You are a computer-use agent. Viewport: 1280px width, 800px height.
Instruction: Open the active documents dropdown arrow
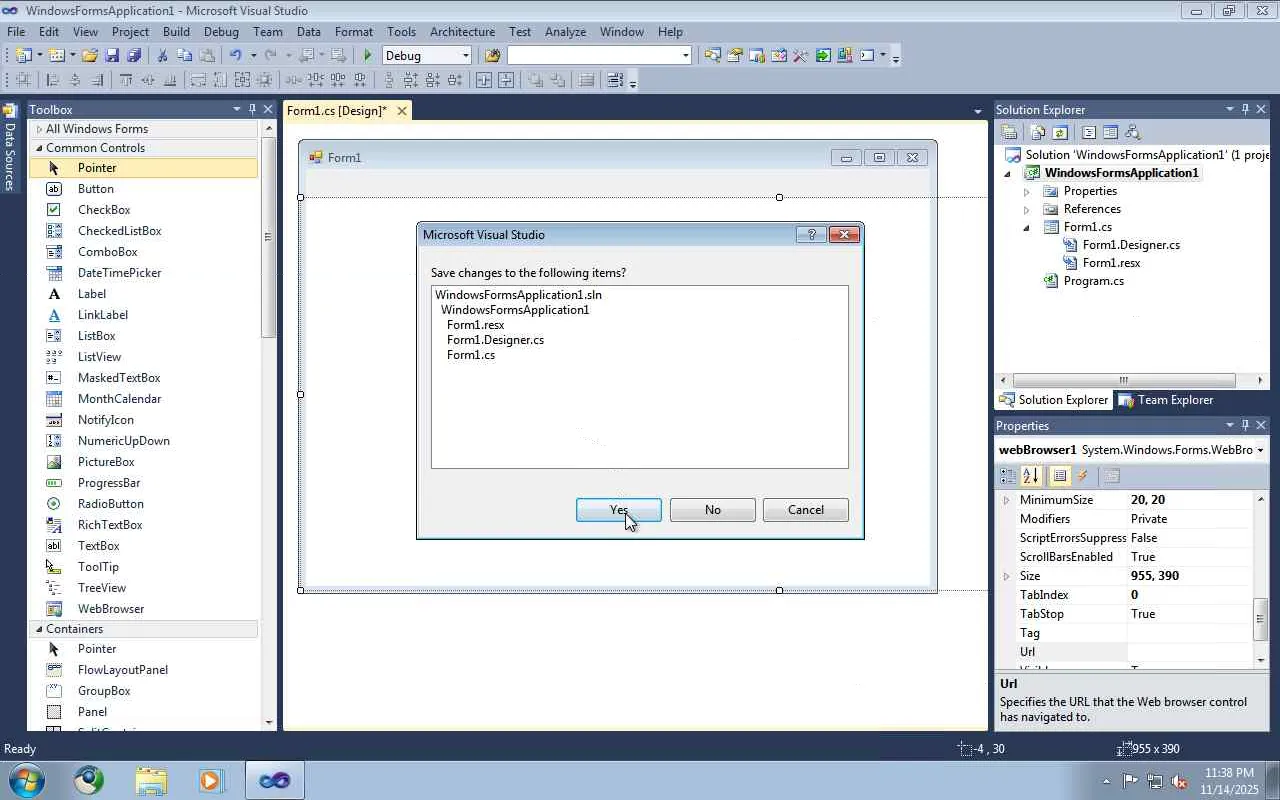(x=977, y=111)
